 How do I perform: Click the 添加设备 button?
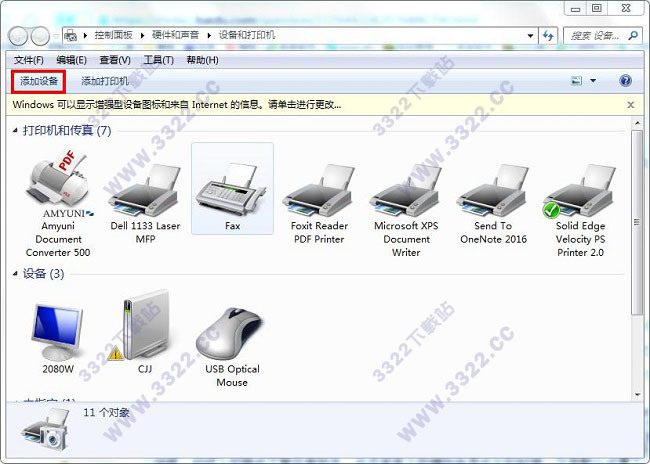39,81
